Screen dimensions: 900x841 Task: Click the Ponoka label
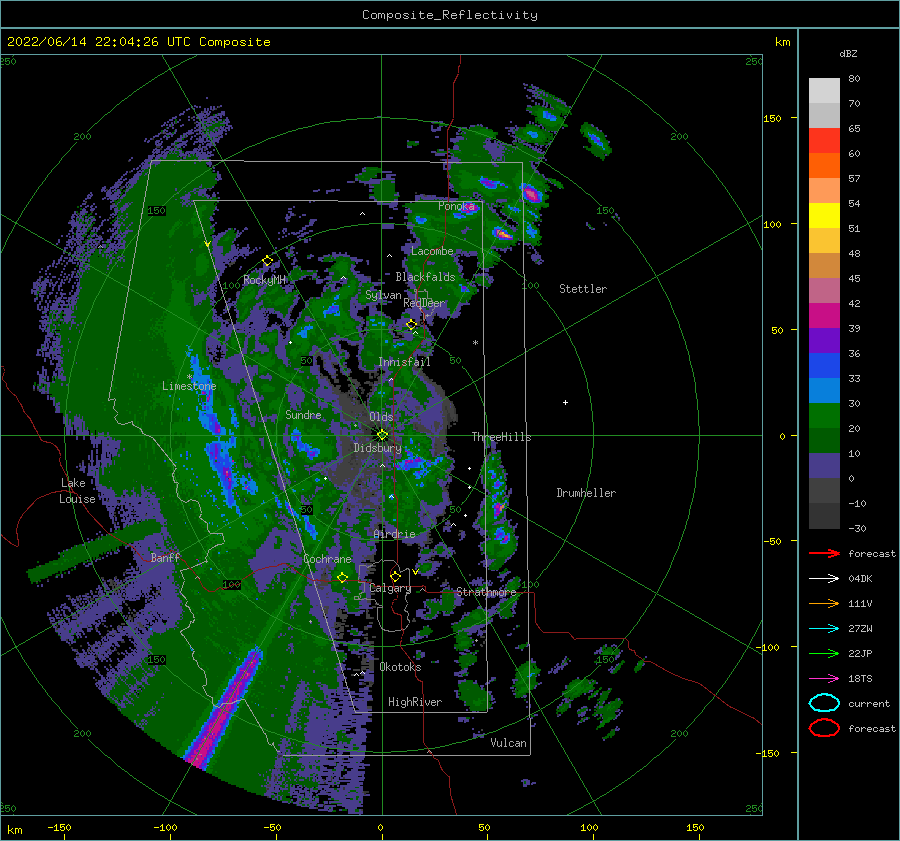pyautogui.click(x=456, y=206)
